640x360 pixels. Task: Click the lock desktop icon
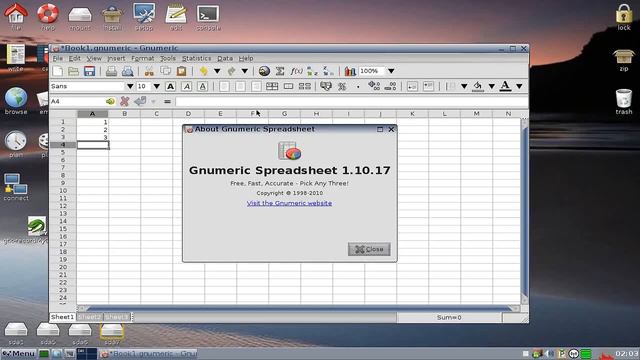(624, 17)
